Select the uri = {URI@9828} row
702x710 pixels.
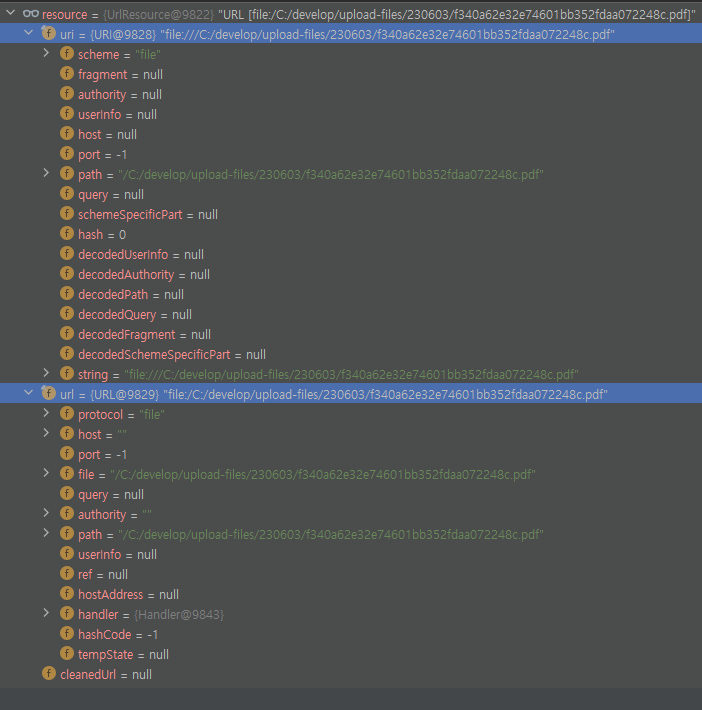coord(351,34)
